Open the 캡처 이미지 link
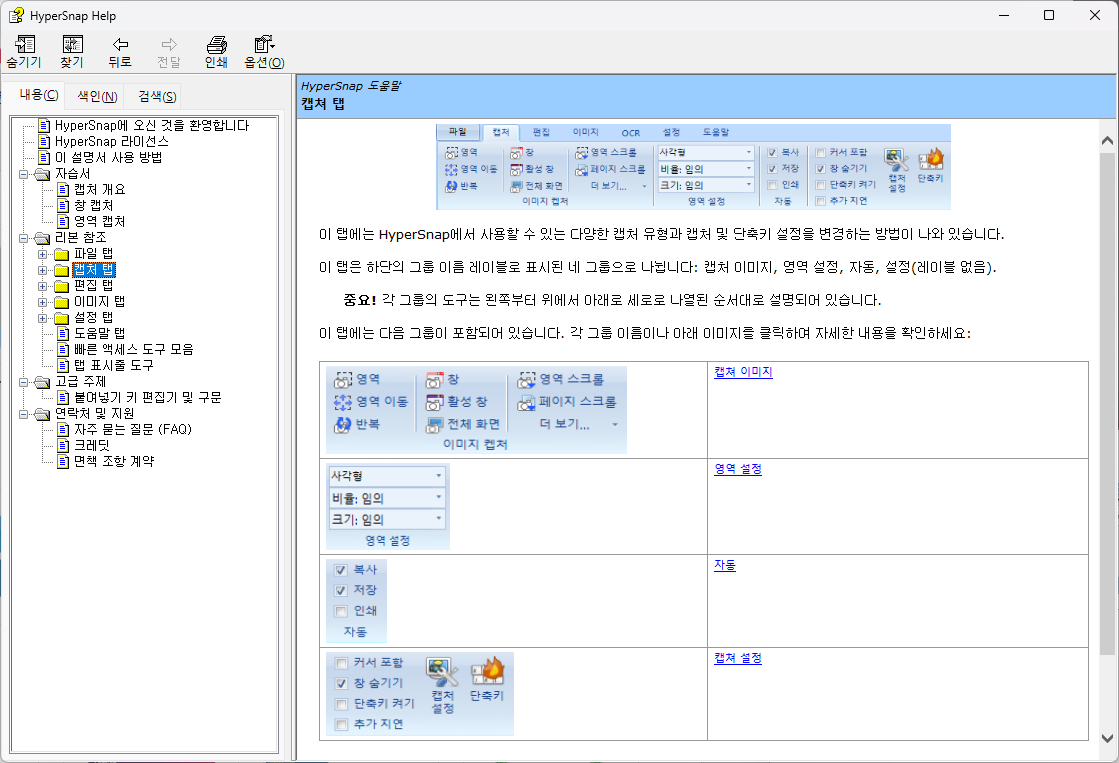This screenshot has width=1119, height=763. coord(743,372)
